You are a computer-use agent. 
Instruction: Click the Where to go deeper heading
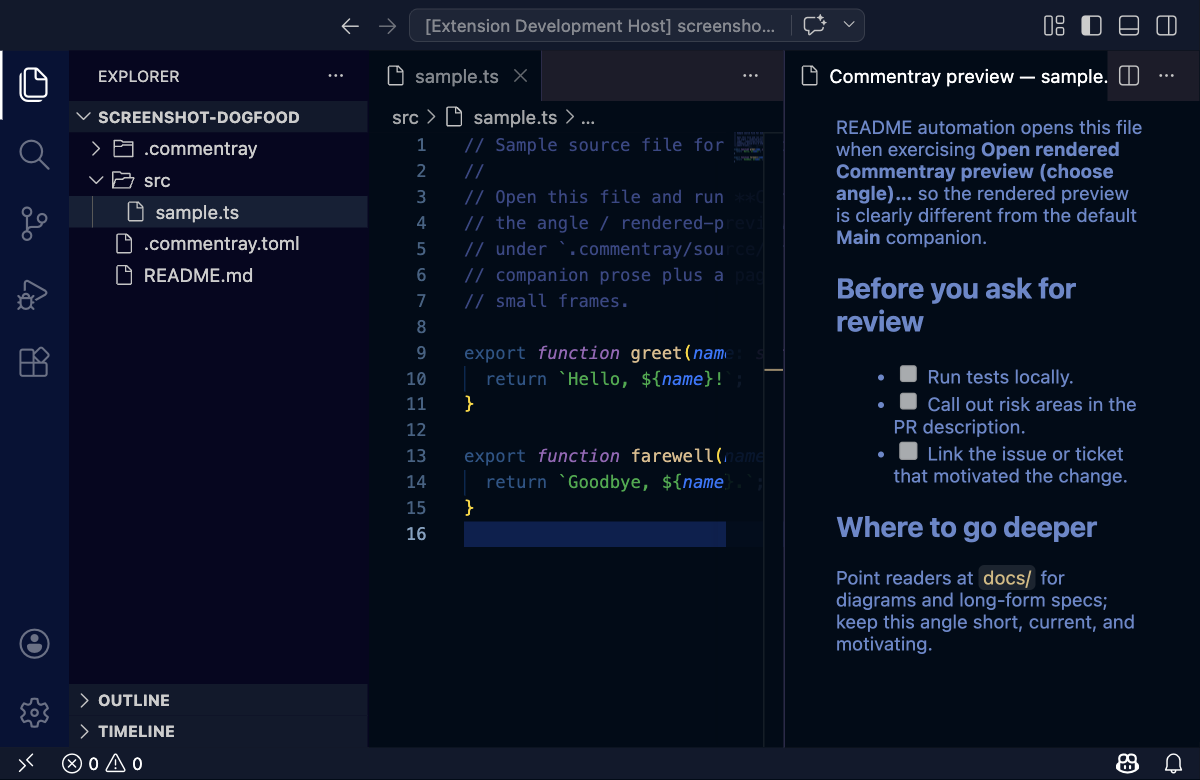click(966, 527)
